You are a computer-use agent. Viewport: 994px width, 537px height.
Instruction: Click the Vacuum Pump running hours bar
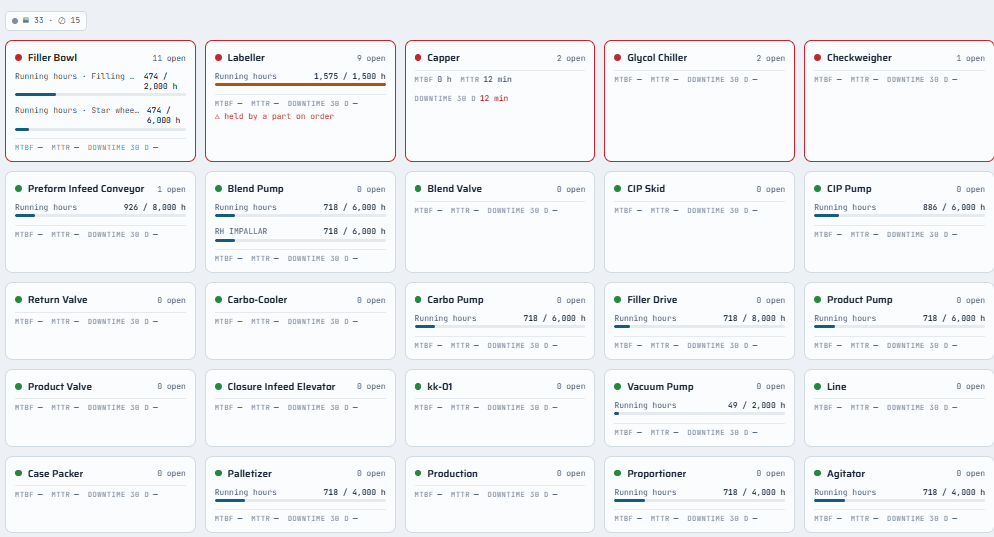pyautogui.click(x=700, y=413)
